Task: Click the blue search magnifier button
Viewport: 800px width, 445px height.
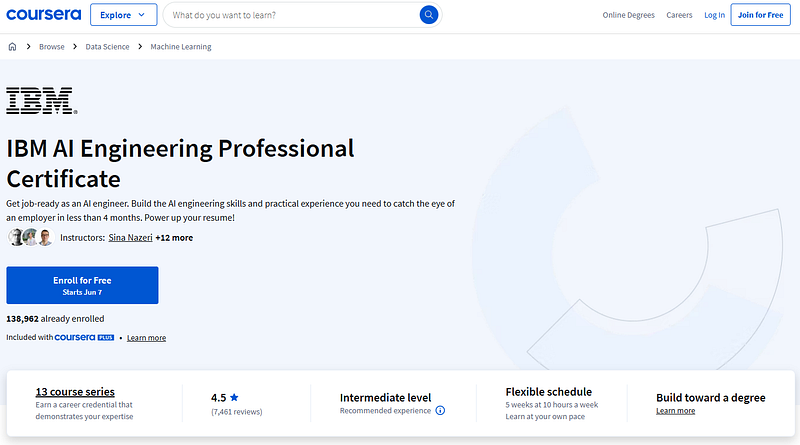Action: click(429, 15)
